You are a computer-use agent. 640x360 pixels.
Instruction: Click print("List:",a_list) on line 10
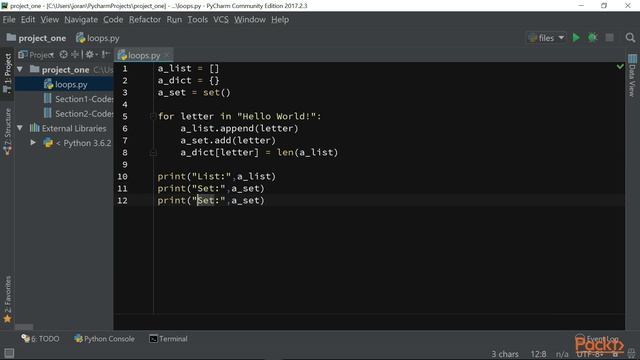point(217,176)
